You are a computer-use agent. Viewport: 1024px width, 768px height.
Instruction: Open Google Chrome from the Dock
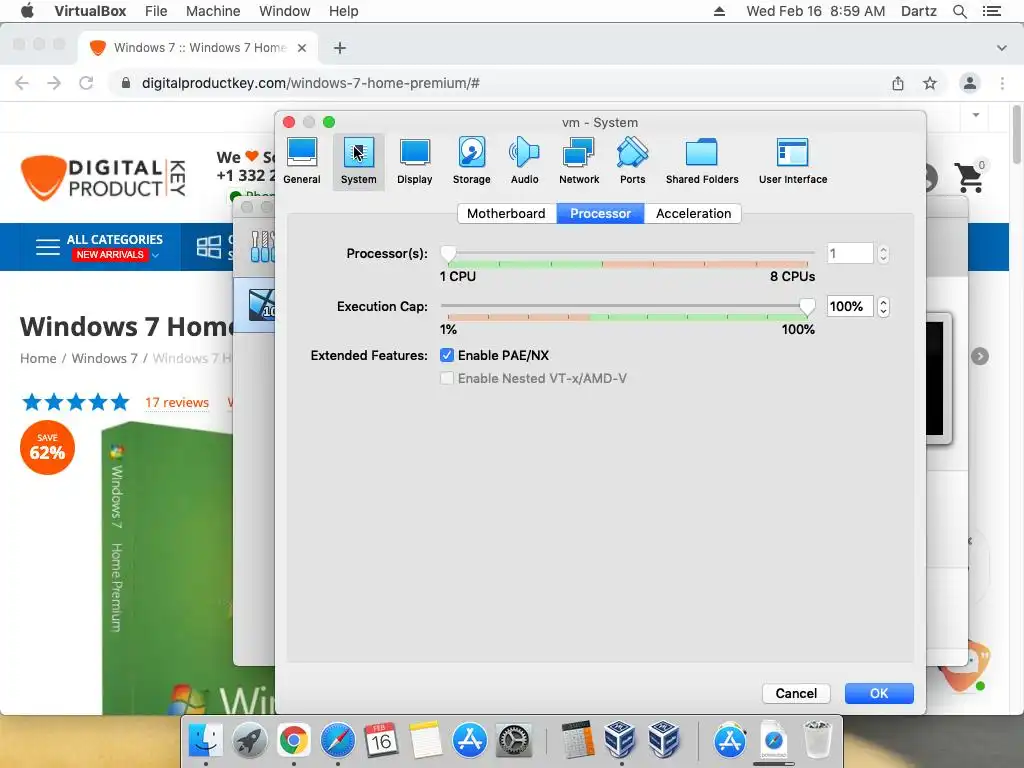[x=294, y=740]
